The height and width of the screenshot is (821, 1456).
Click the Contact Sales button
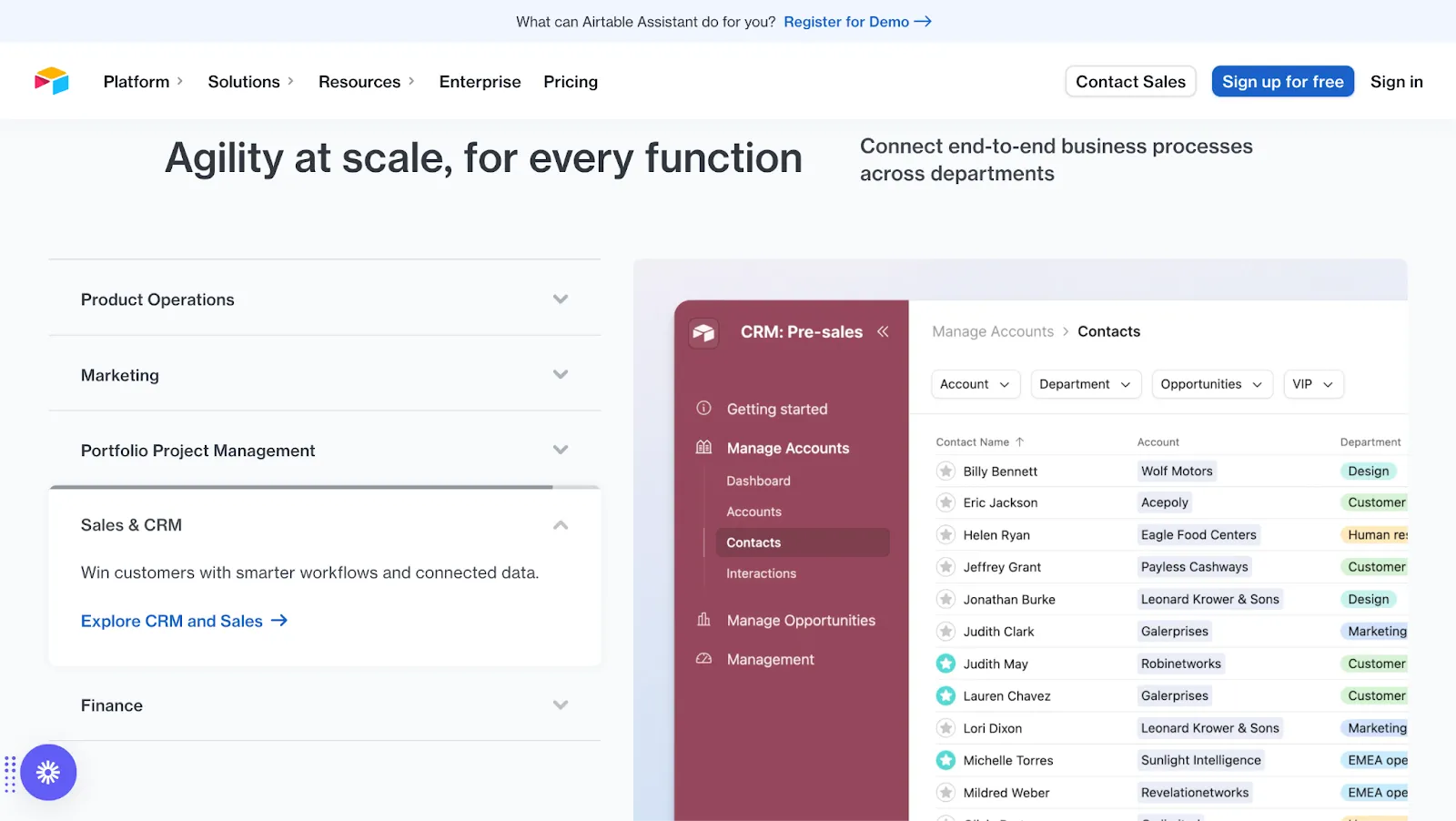pyautogui.click(x=1130, y=81)
